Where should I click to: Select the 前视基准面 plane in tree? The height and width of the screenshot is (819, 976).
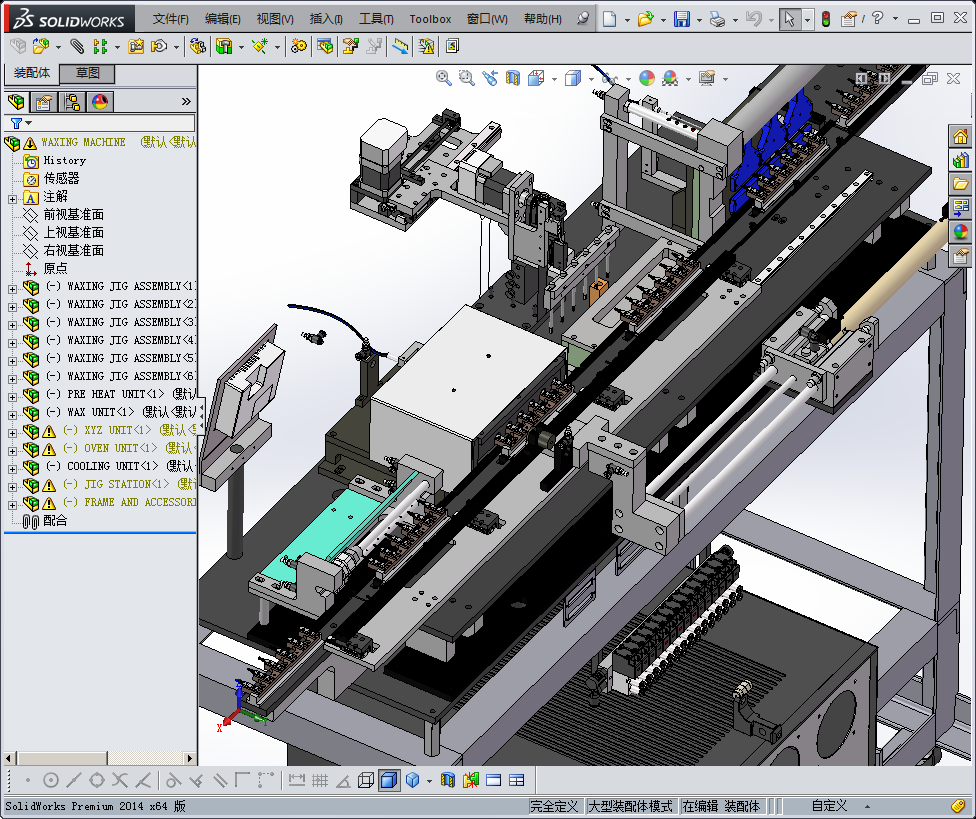click(73, 215)
